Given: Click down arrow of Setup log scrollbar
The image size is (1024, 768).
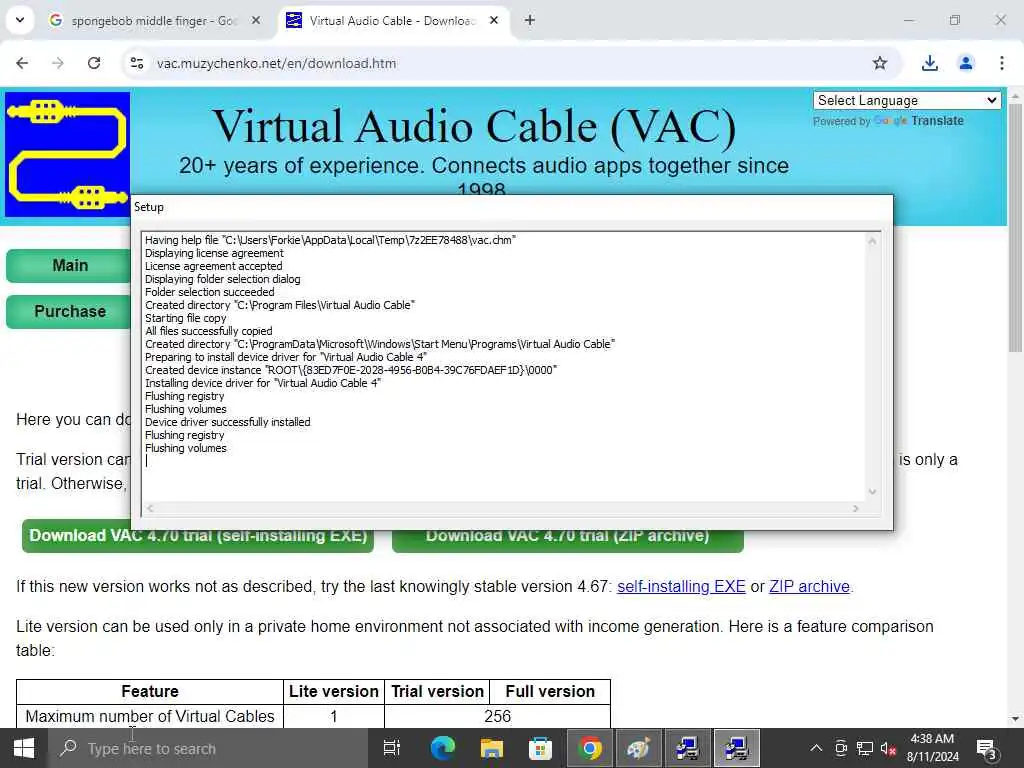Looking at the screenshot, I should [x=872, y=492].
